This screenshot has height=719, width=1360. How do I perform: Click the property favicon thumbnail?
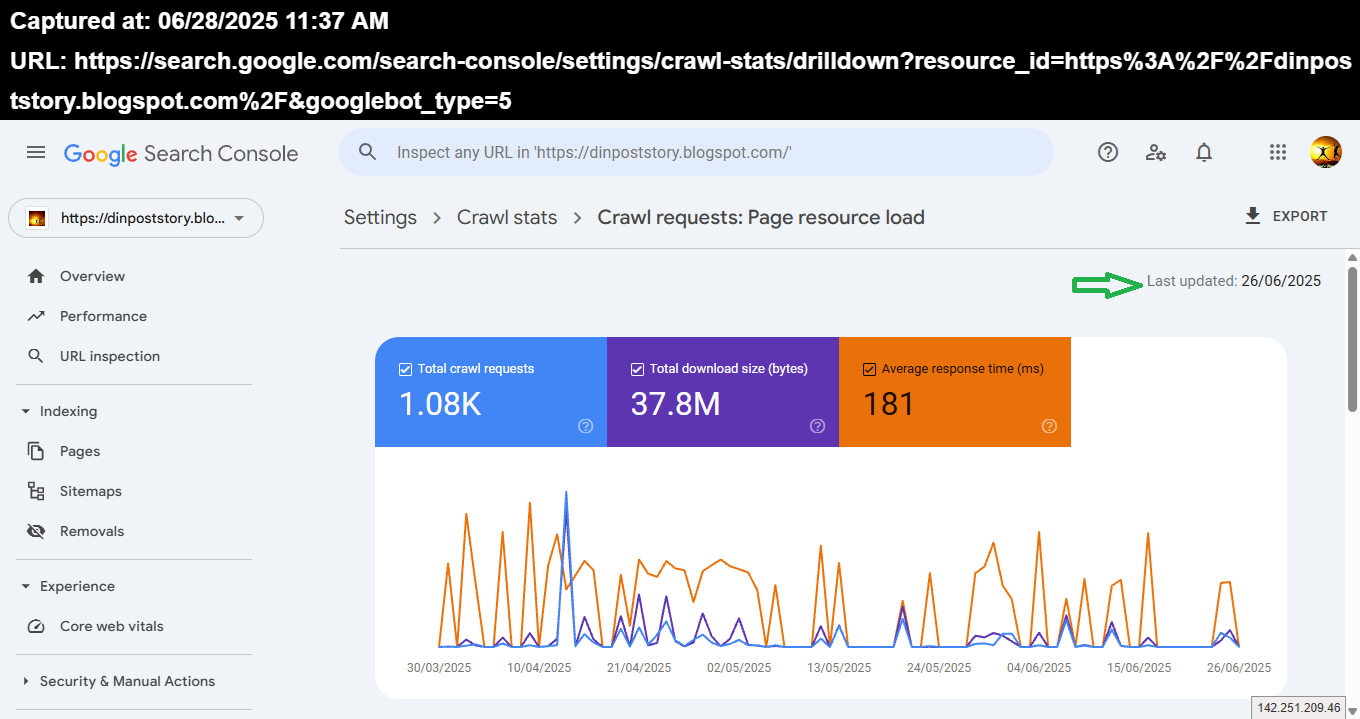coord(37,218)
